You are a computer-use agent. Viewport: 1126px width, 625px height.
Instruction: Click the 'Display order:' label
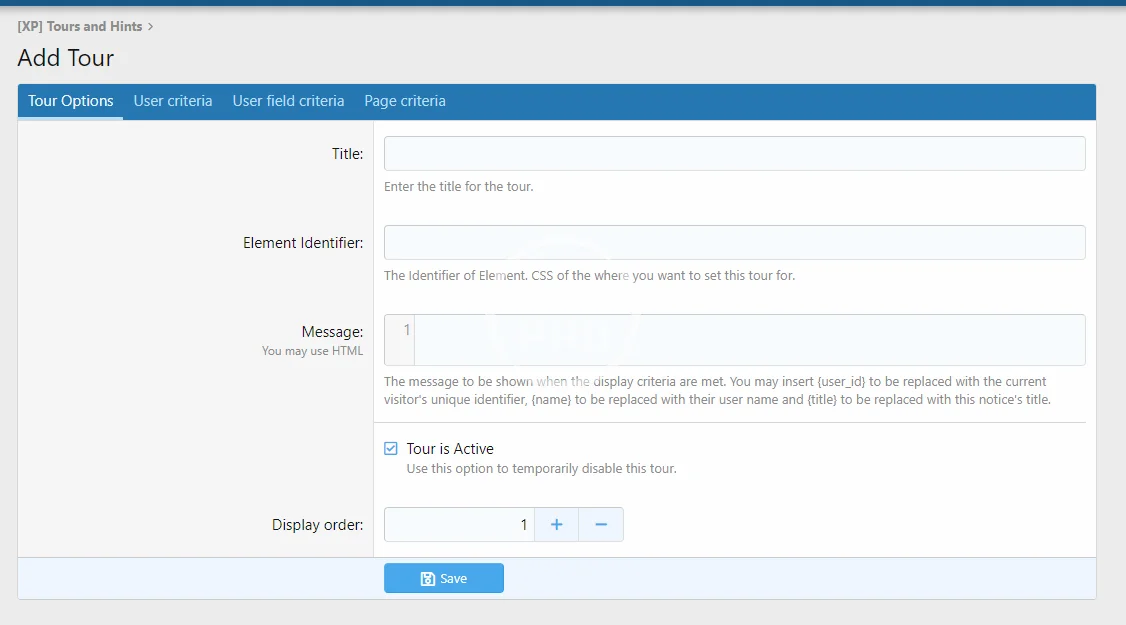317,525
